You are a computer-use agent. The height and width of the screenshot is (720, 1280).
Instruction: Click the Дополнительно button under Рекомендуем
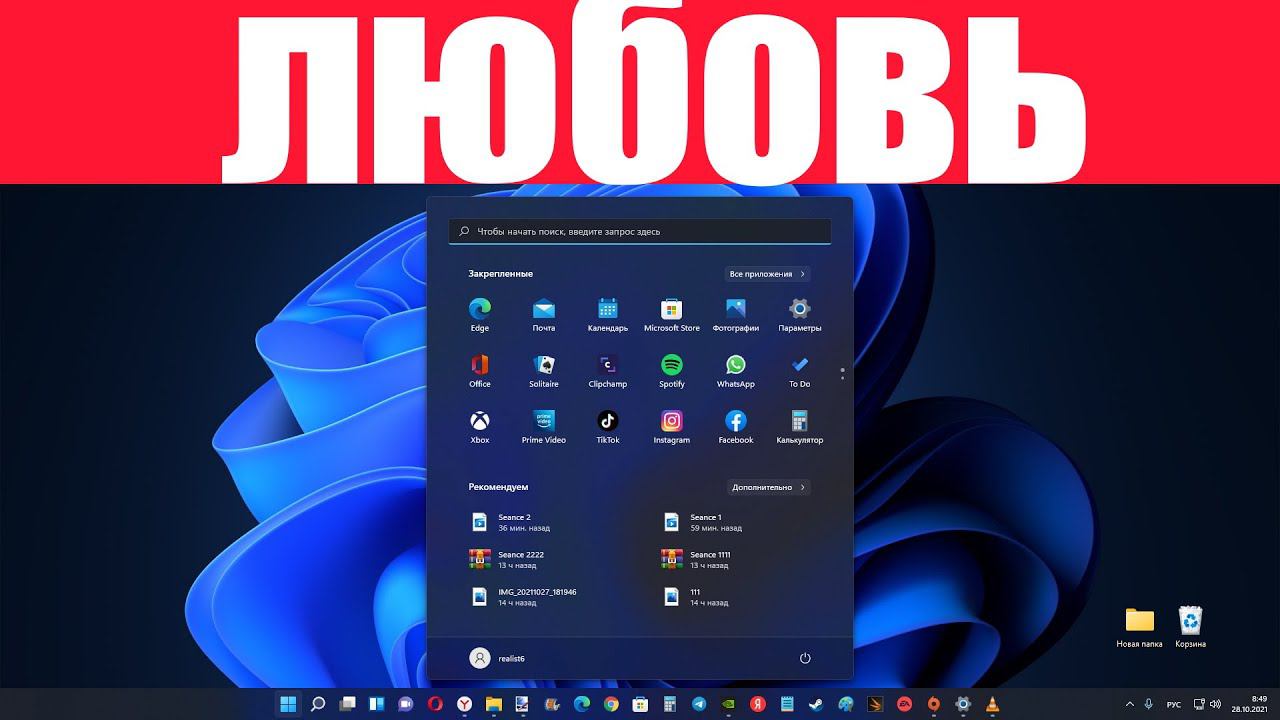point(767,487)
